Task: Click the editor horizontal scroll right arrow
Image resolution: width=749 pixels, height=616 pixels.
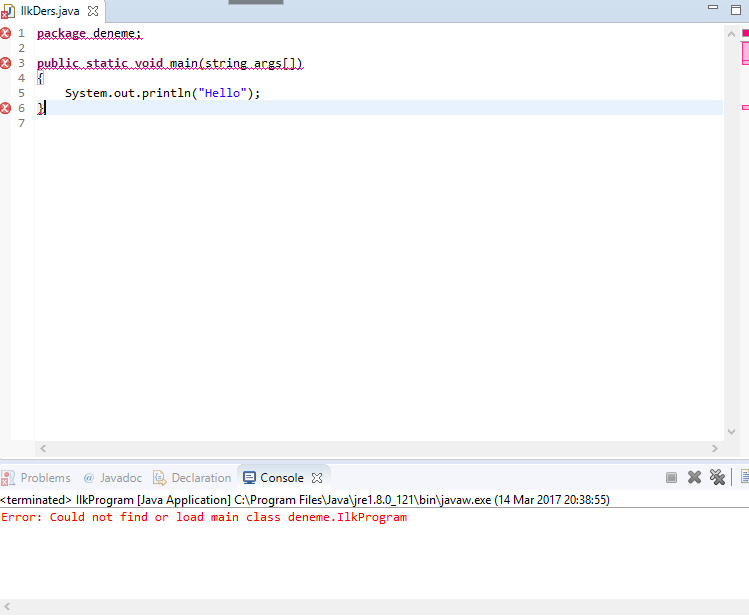Action: click(715, 448)
